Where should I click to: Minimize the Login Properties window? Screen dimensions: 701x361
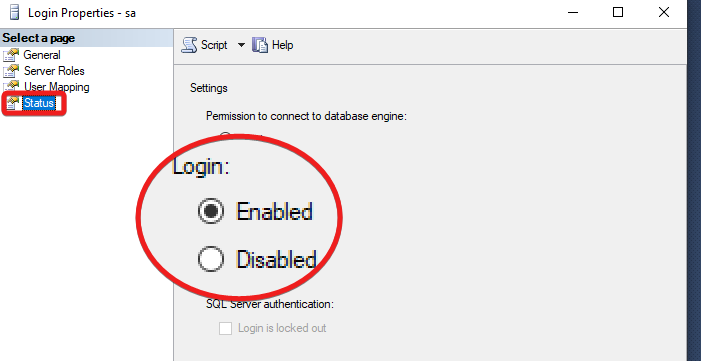pos(573,12)
